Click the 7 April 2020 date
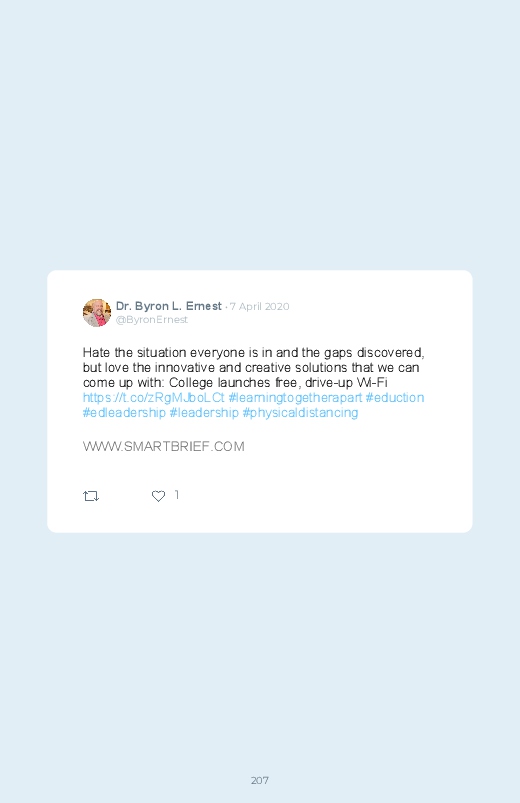This screenshot has height=803, width=520. [259, 306]
